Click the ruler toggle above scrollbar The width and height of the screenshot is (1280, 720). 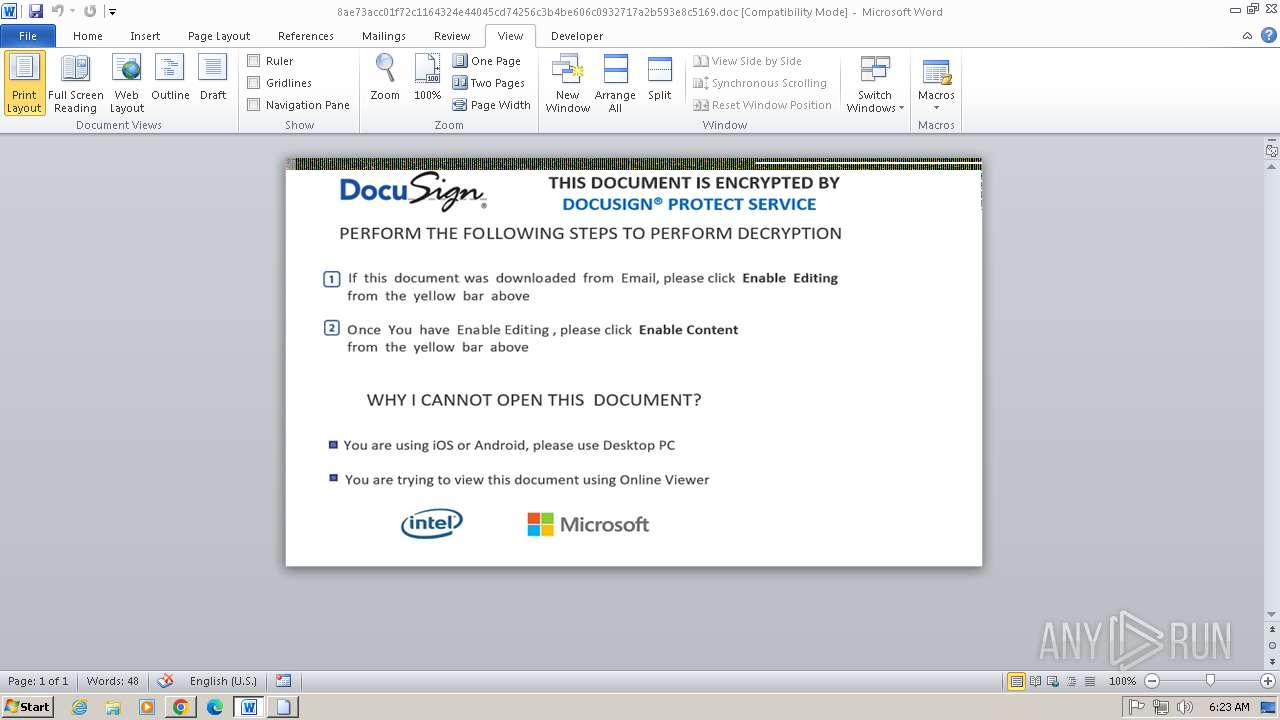[x=1271, y=151]
